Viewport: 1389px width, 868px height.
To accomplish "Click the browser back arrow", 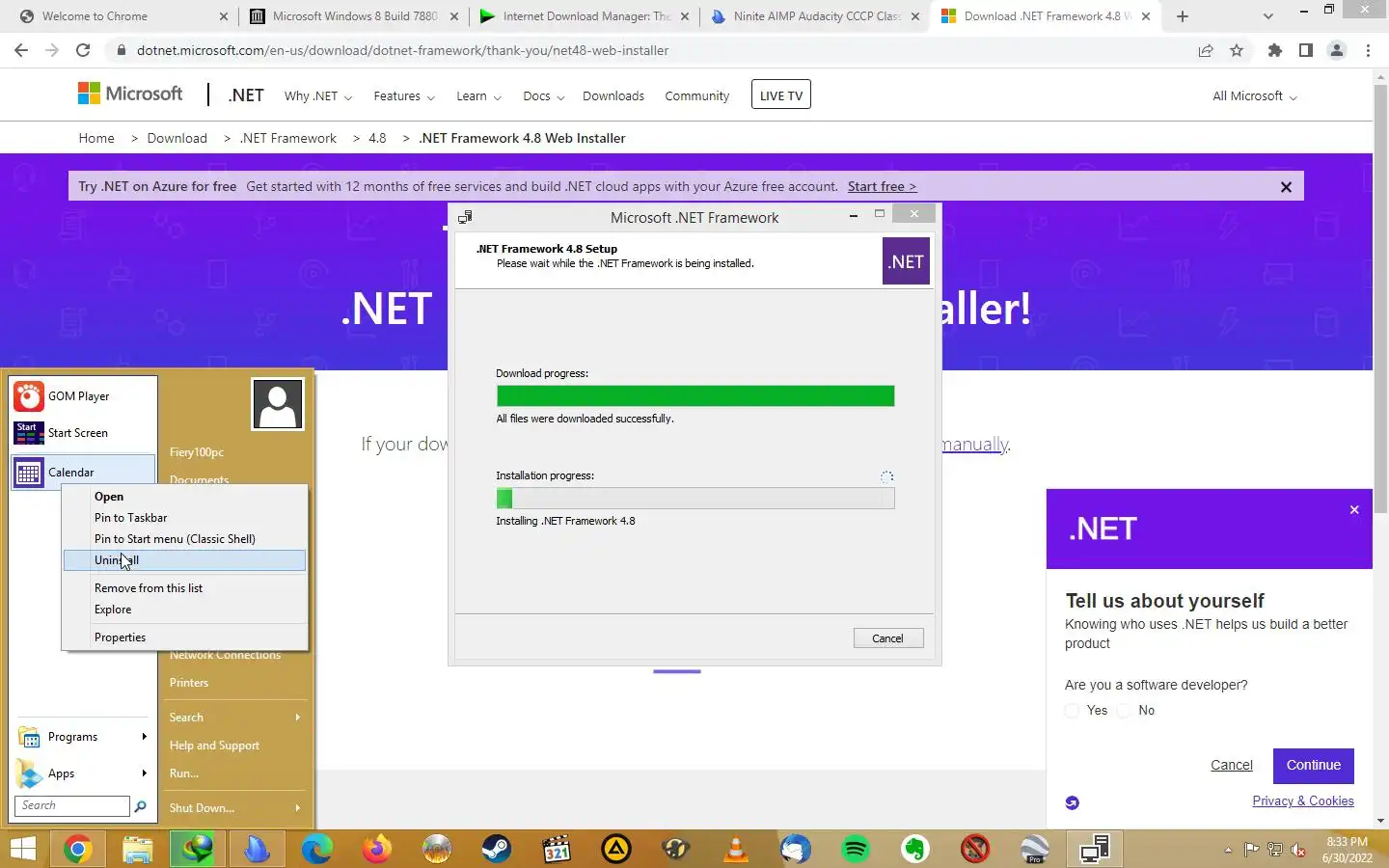I will (21, 50).
